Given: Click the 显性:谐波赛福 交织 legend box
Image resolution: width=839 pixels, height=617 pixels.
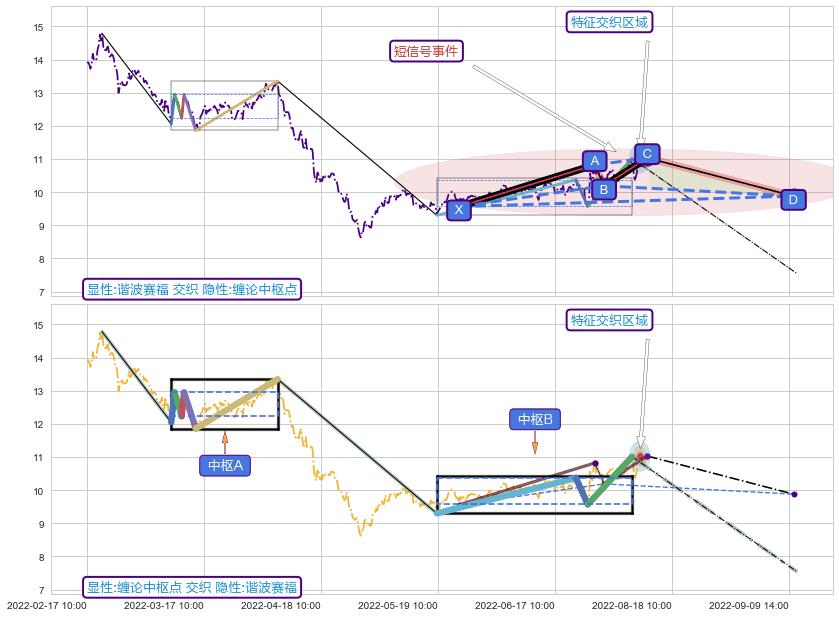Looking at the screenshot, I should tap(192, 289).
